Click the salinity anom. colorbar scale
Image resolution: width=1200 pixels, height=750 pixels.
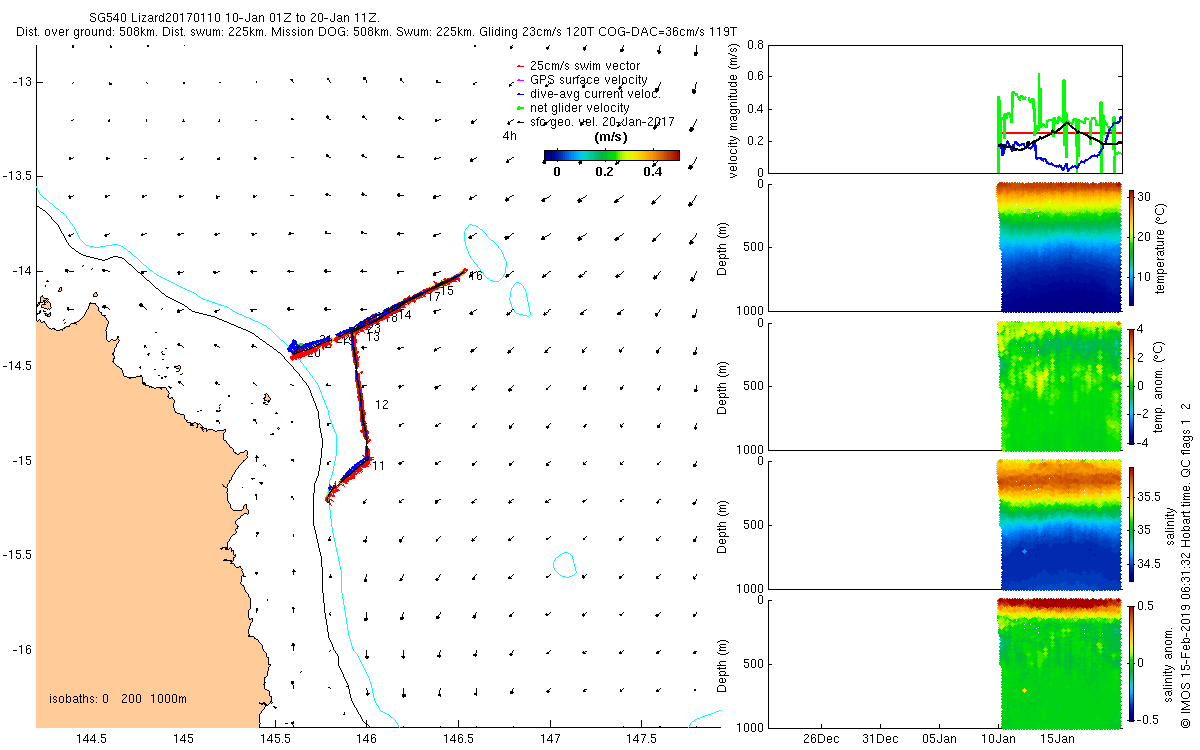pos(1131,663)
